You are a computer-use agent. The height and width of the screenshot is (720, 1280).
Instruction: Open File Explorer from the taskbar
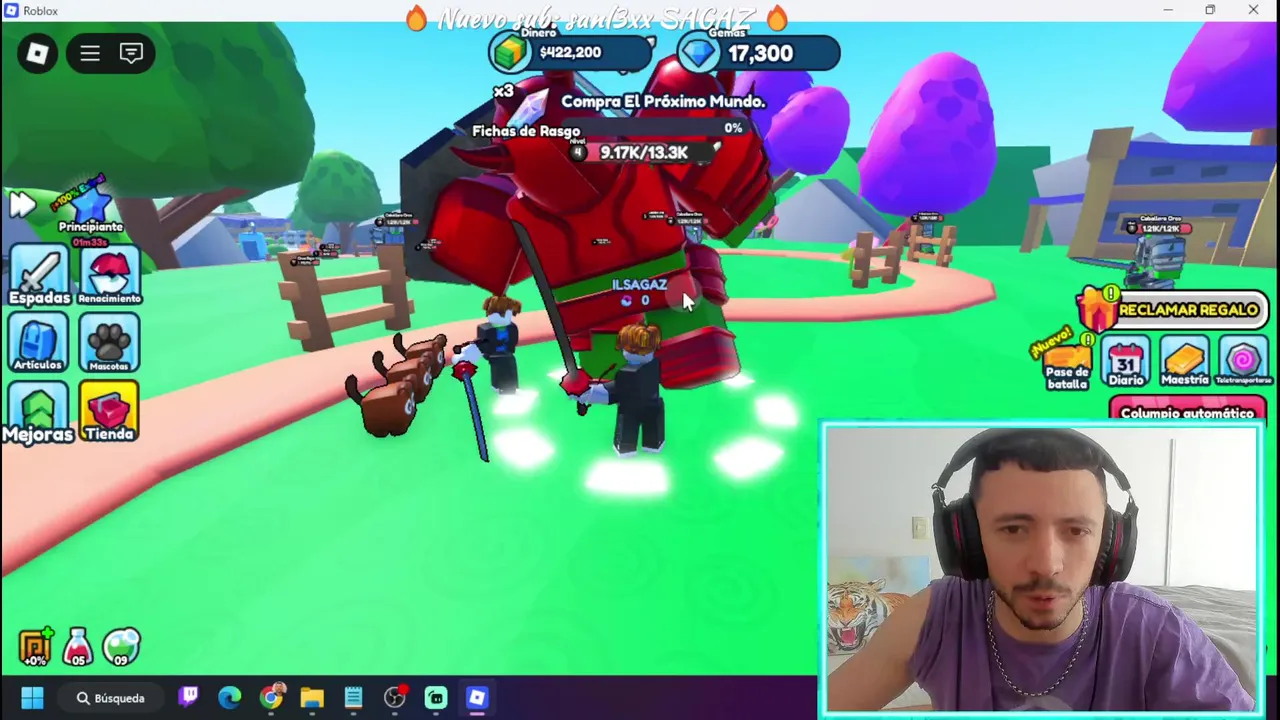(x=312, y=698)
